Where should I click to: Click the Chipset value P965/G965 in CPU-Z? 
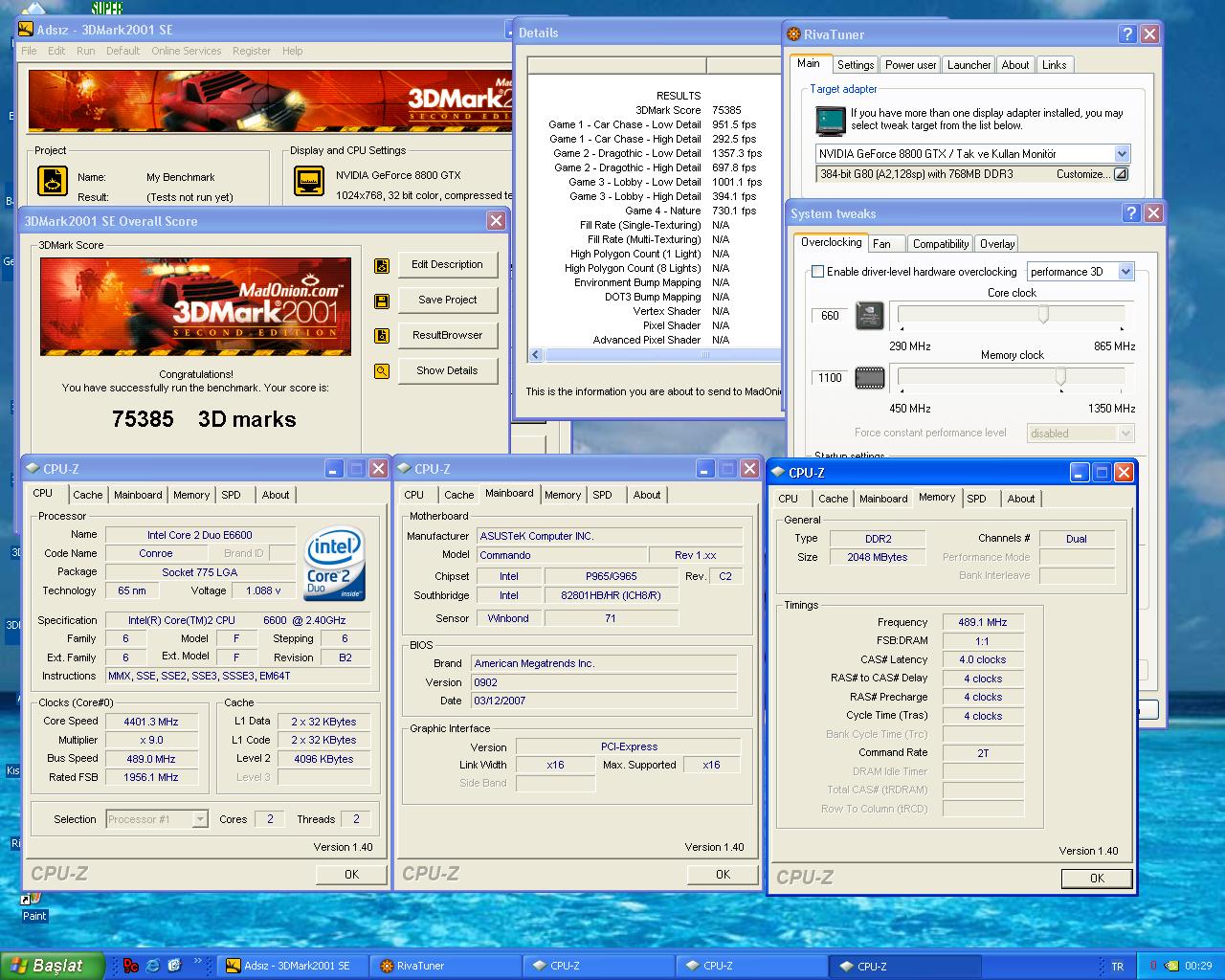click(612, 576)
